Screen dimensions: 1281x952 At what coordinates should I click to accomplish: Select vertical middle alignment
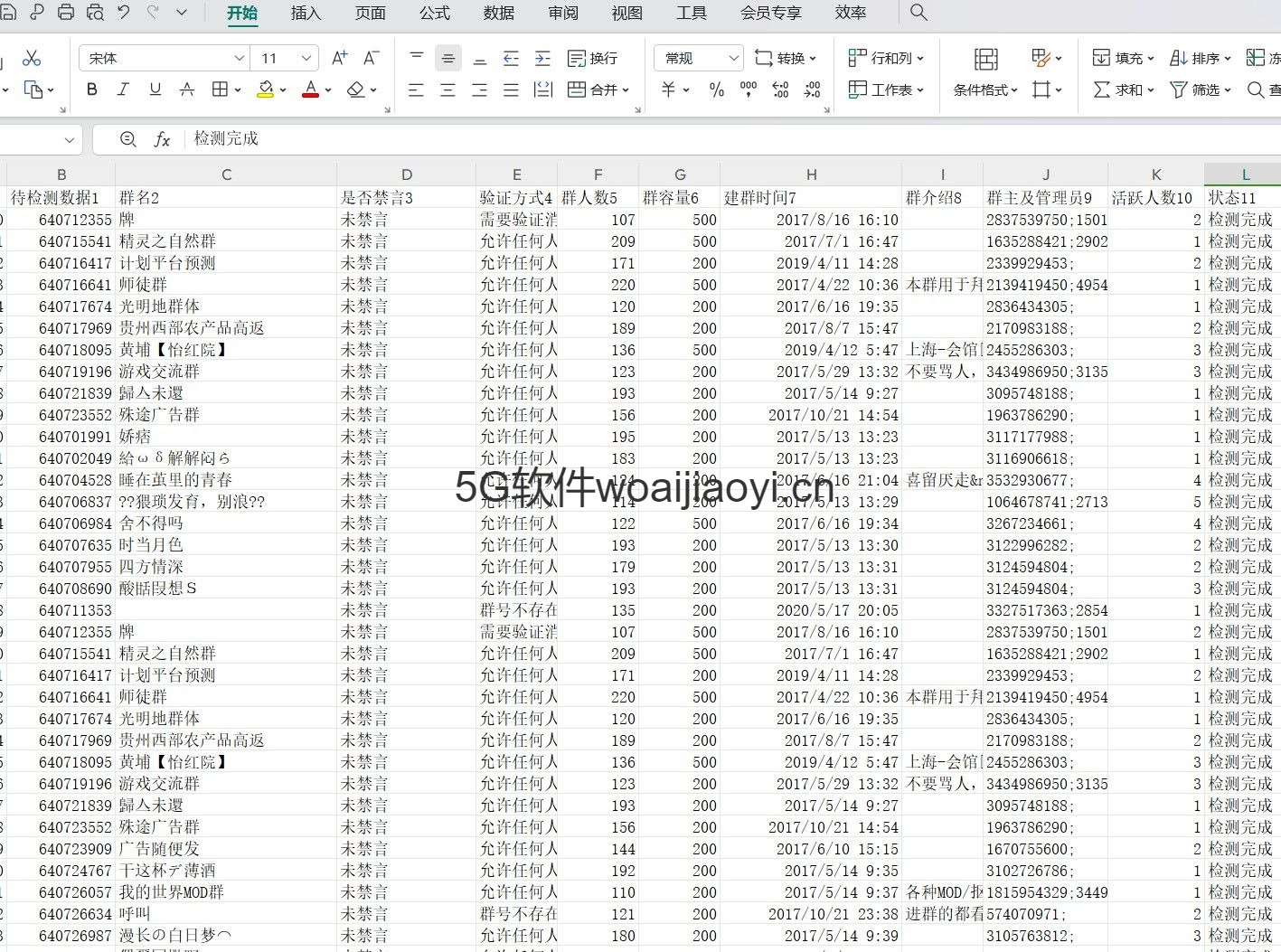pyautogui.click(x=447, y=58)
